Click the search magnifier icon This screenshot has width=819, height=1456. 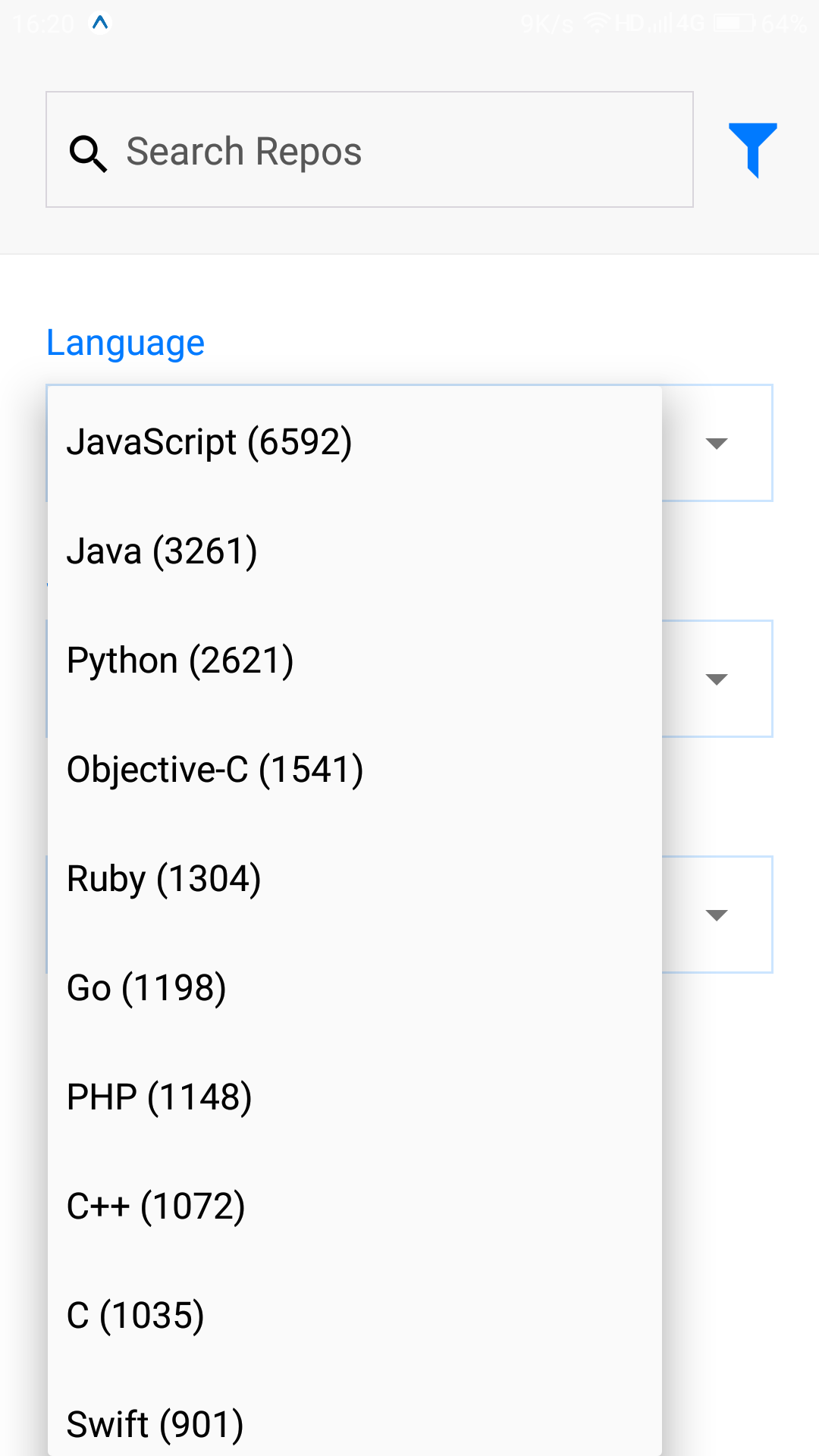(x=88, y=154)
